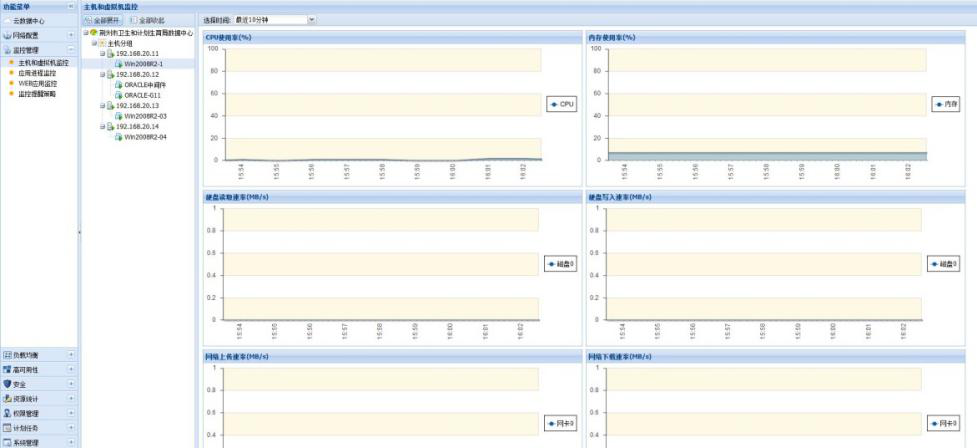Click the 计划任务 calendar icon
The width and height of the screenshot is (977, 448).
click(7, 427)
